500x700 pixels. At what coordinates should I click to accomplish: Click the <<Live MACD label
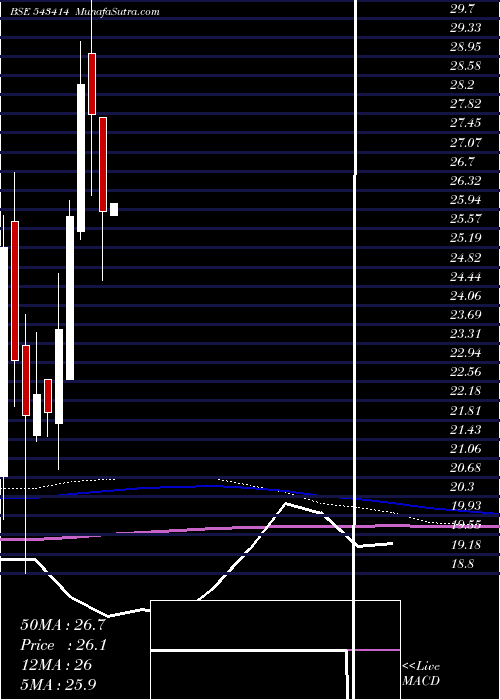click(421, 673)
